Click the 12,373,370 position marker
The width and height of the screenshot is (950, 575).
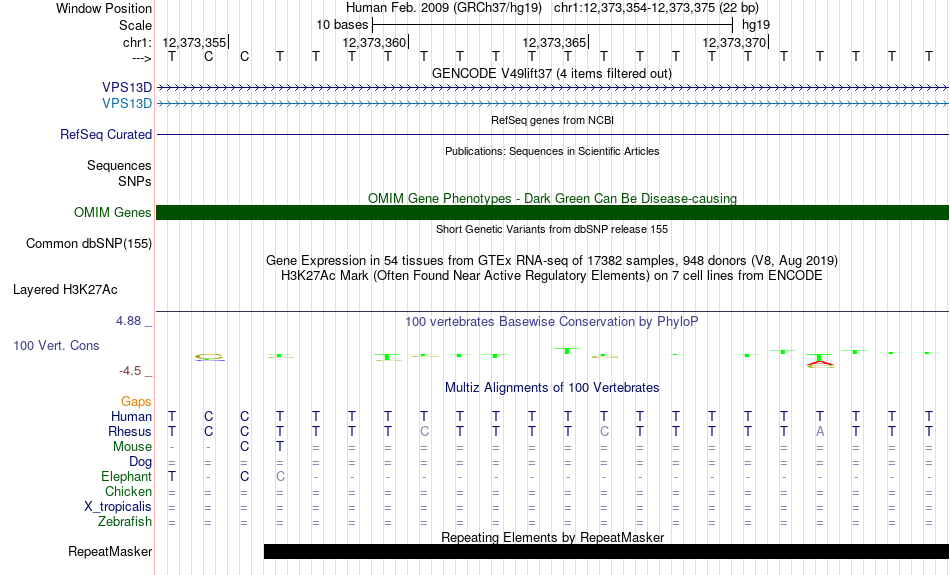tap(734, 42)
